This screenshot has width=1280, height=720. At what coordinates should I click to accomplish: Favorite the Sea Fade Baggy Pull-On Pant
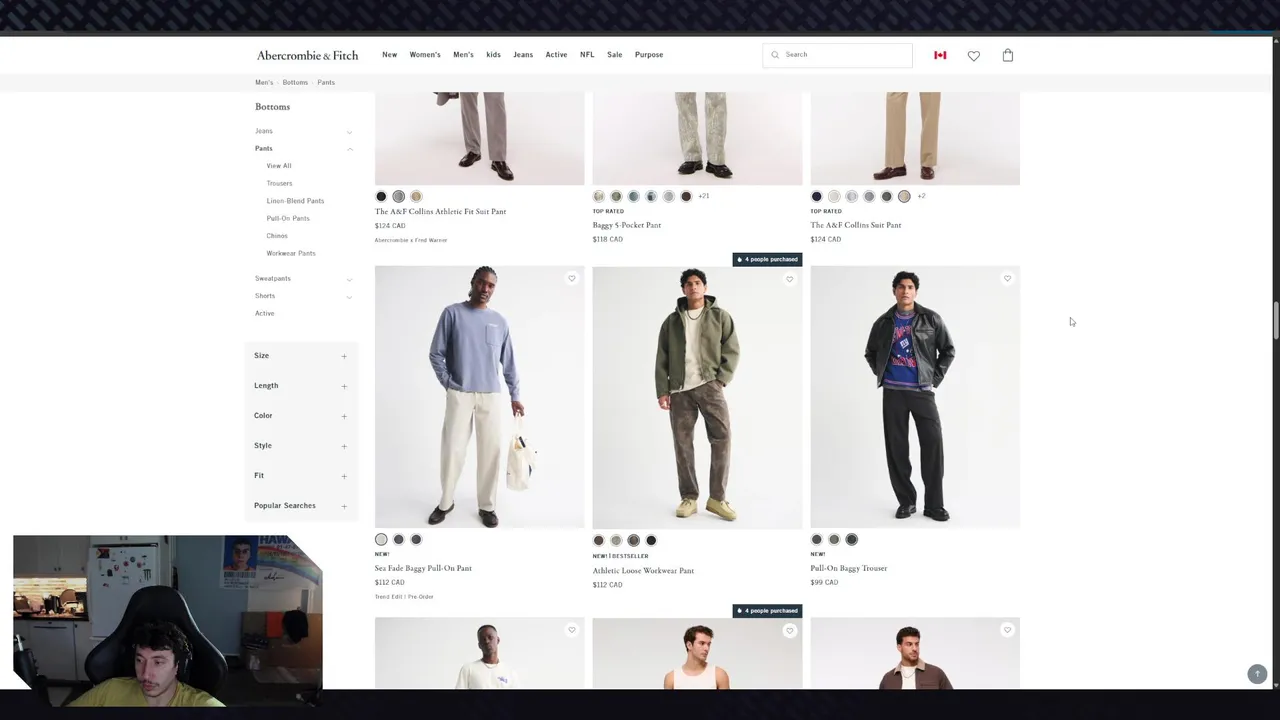point(571,279)
